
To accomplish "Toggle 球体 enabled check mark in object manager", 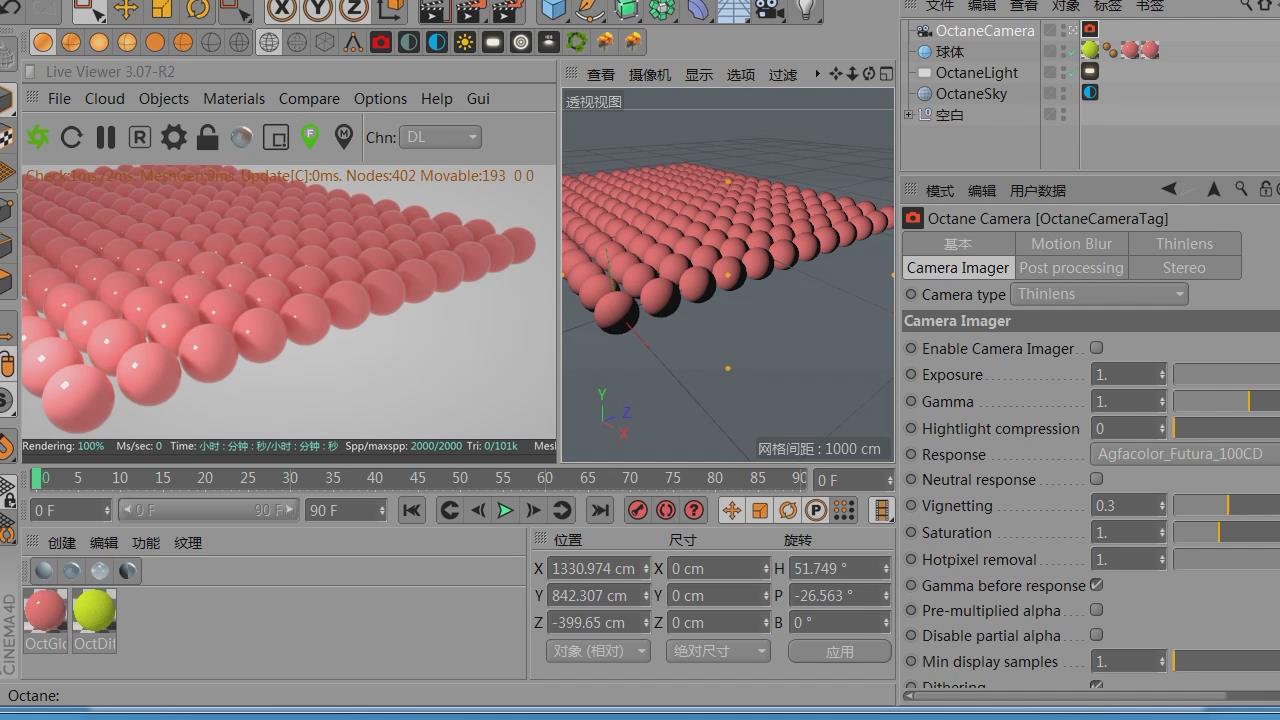I will click(x=1072, y=51).
